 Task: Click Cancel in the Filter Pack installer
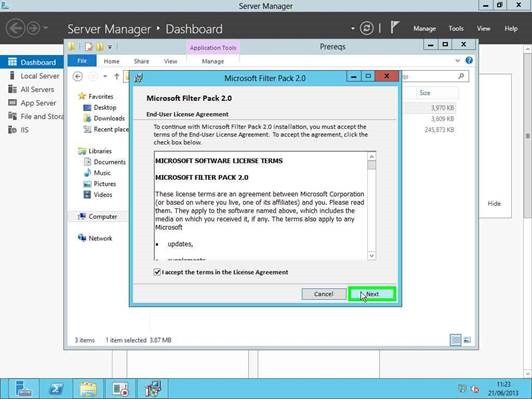[323, 294]
